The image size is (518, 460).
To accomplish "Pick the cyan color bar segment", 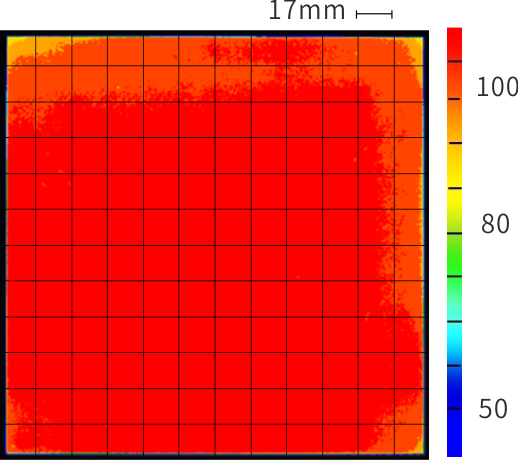I will click(x=454, y=343).
